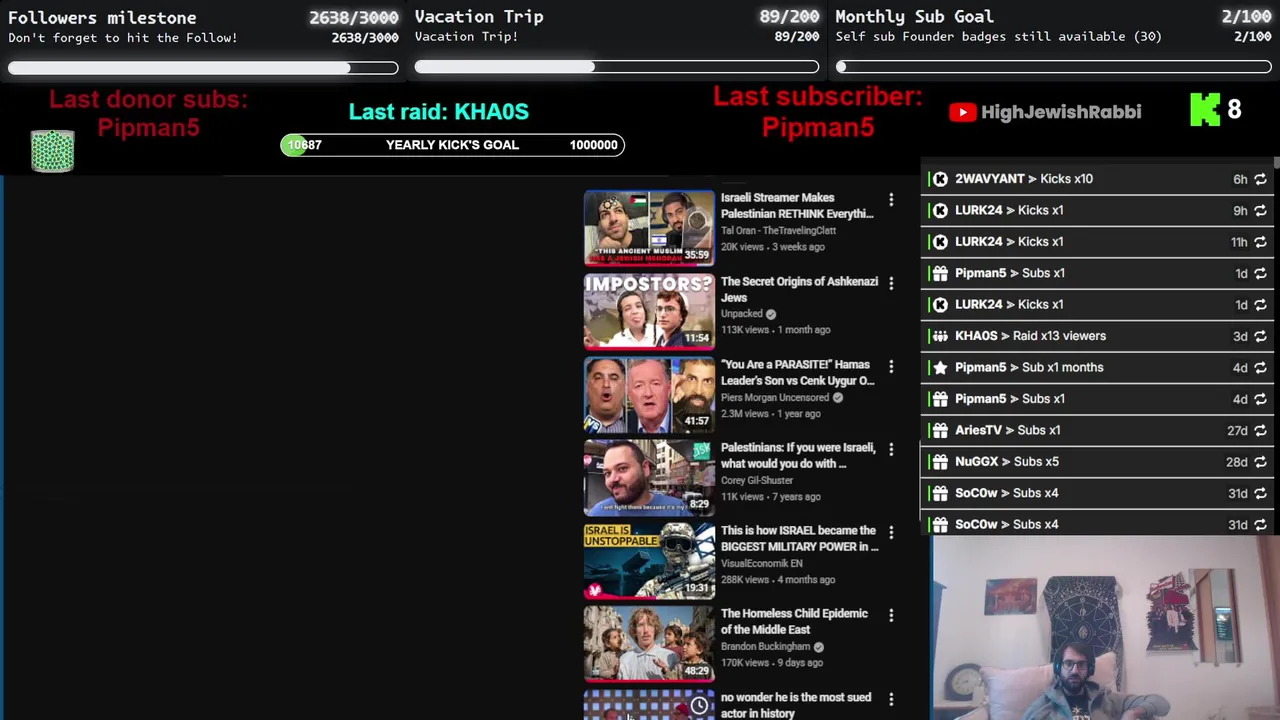This screenshot has width=1280, height=720.
Task: Replay the LURK24 Kicks alert from 11h ago
Action: pyautogui.click(x=1260, y=242)
